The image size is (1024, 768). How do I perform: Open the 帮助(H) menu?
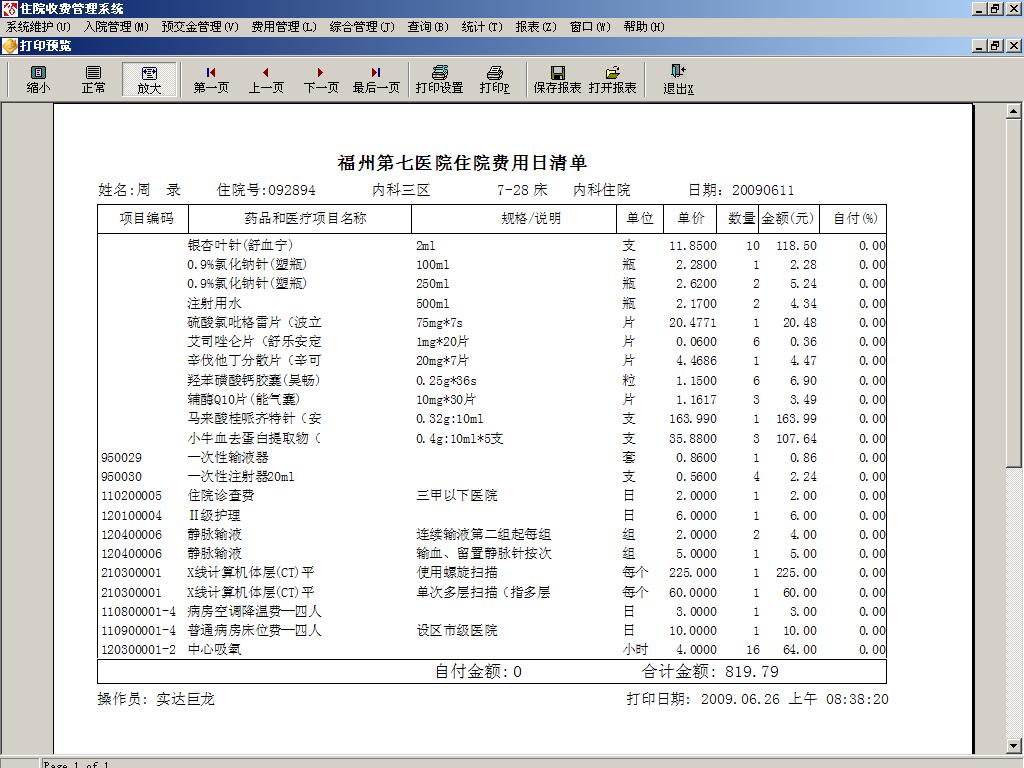point(644,27)
